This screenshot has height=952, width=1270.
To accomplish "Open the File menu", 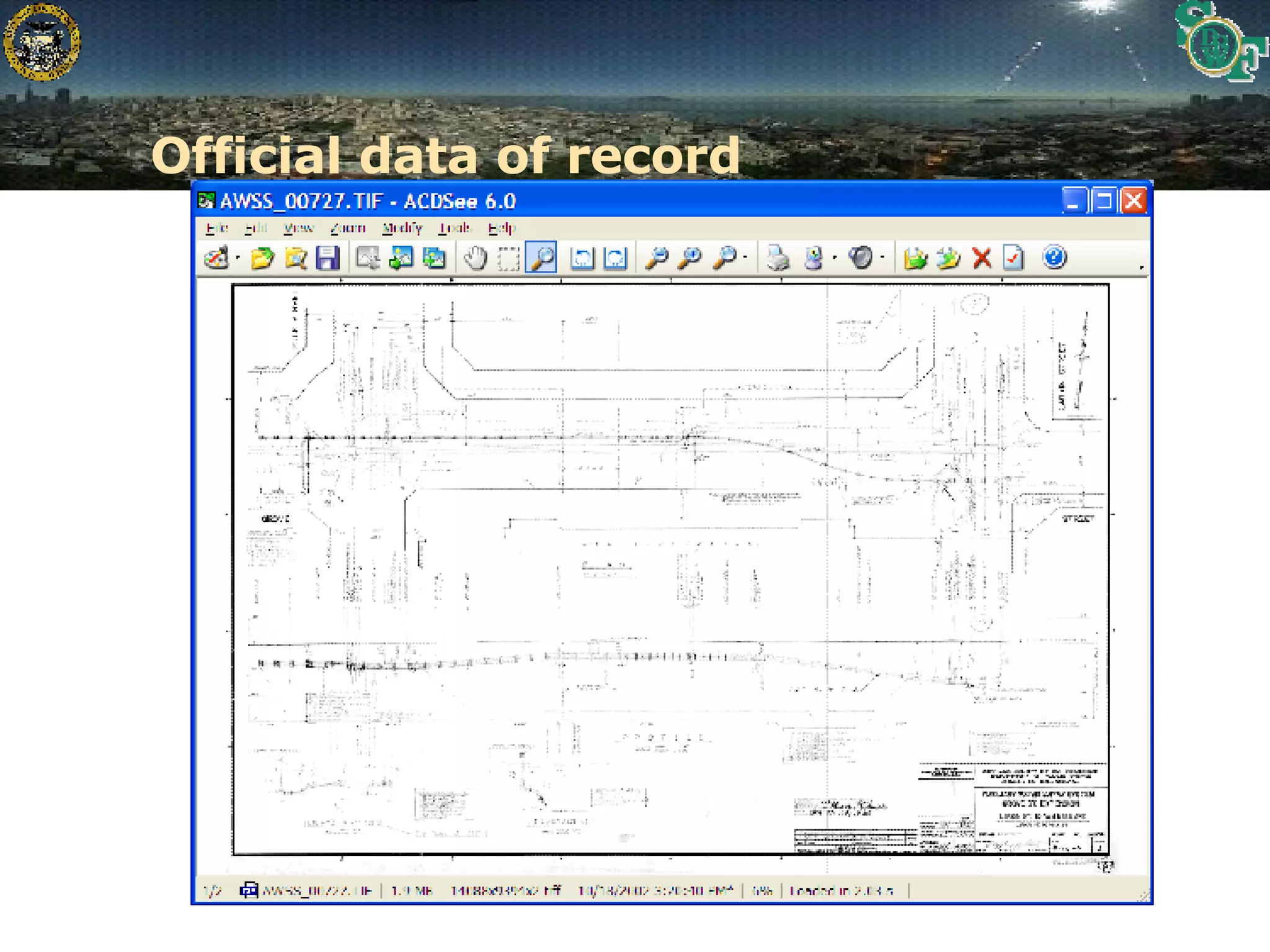I will click(x=217, y=228).
